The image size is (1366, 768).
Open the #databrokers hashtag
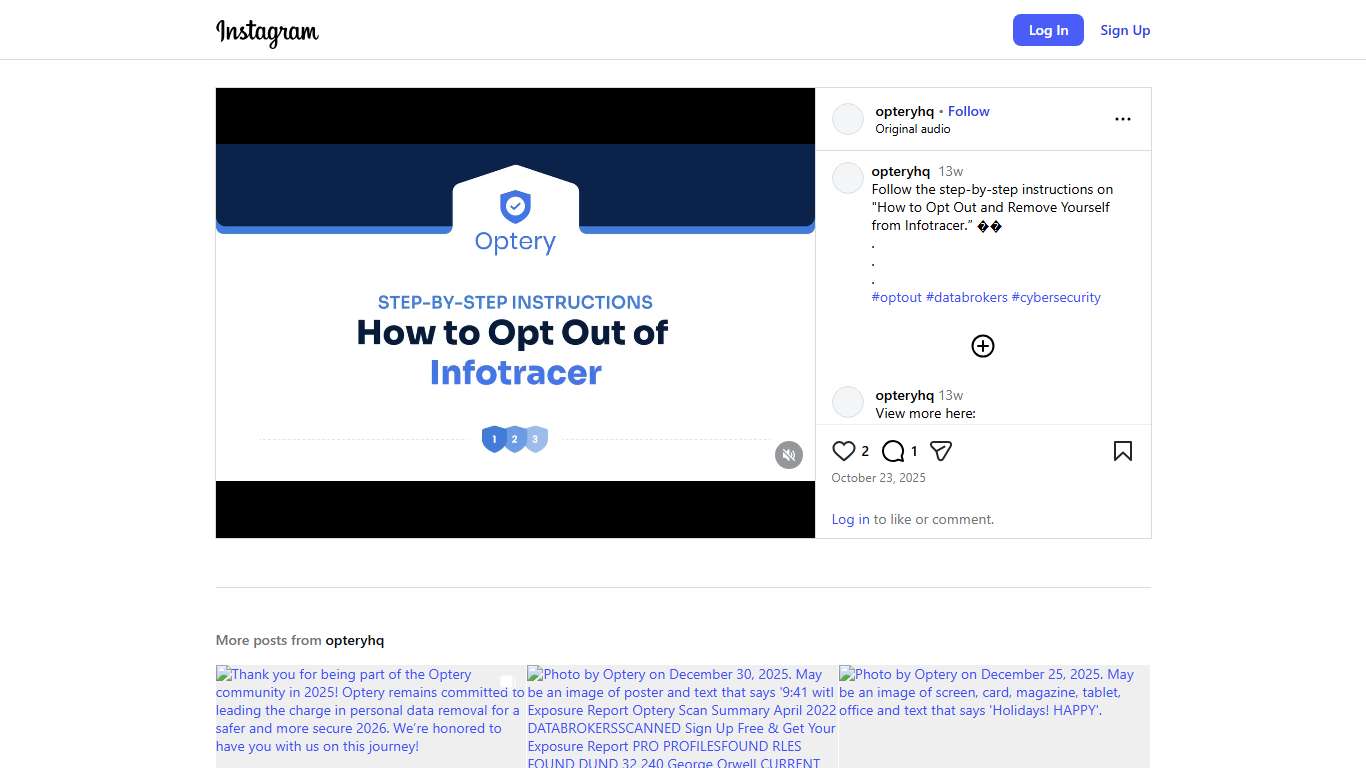(966, 297)
